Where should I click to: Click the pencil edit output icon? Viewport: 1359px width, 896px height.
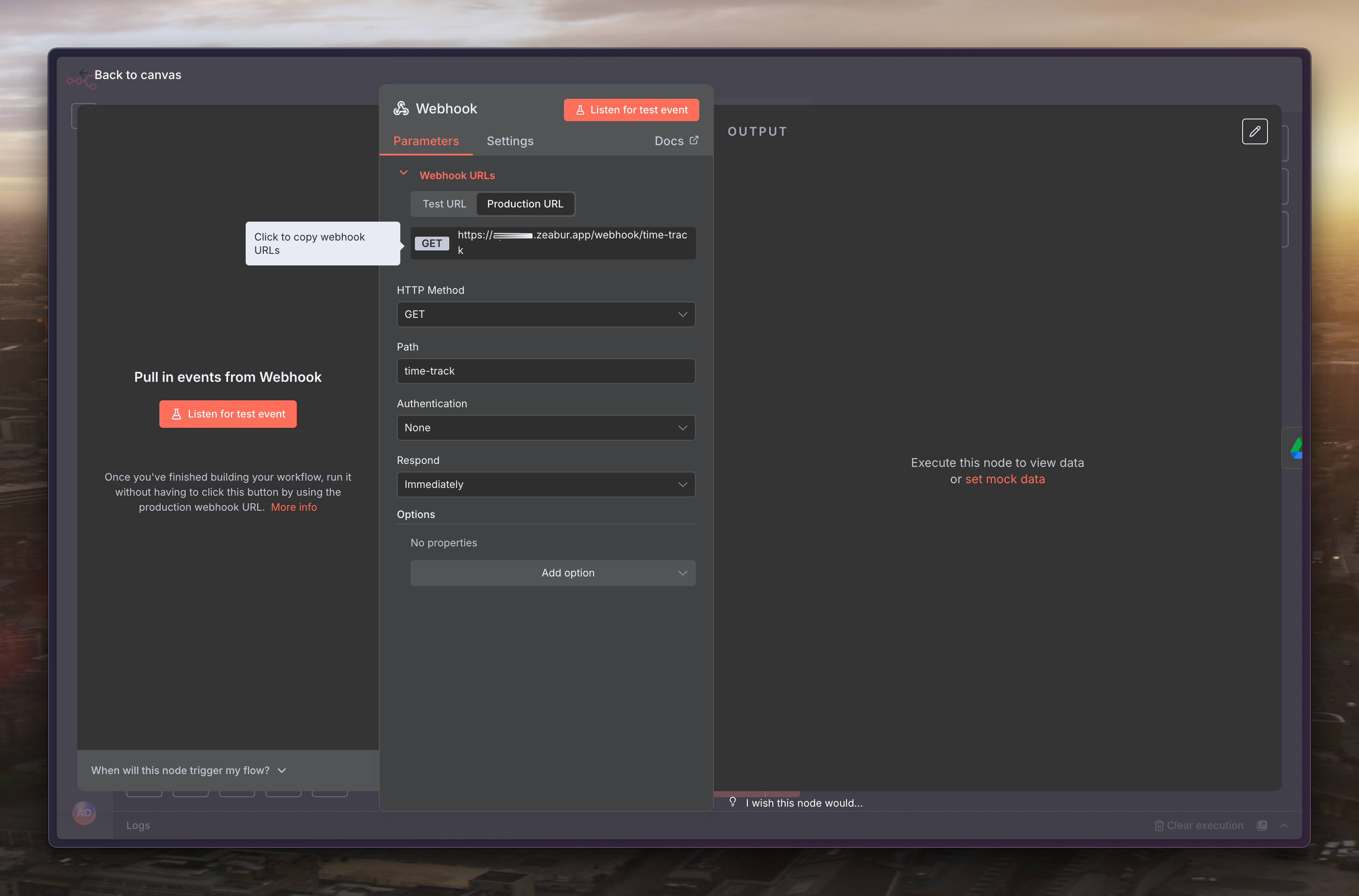click(x=1255, y=131)
